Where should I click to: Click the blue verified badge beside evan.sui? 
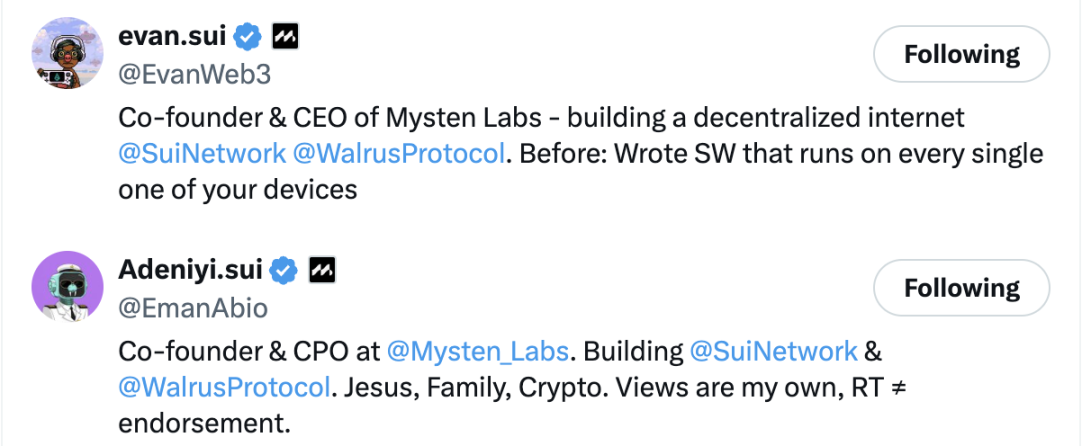click(x=247, y=38)
